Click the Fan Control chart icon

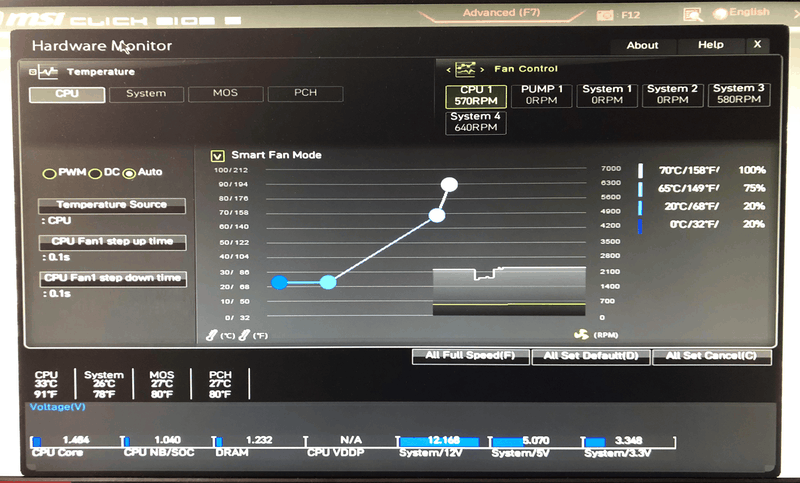click(x=465, y=69)
